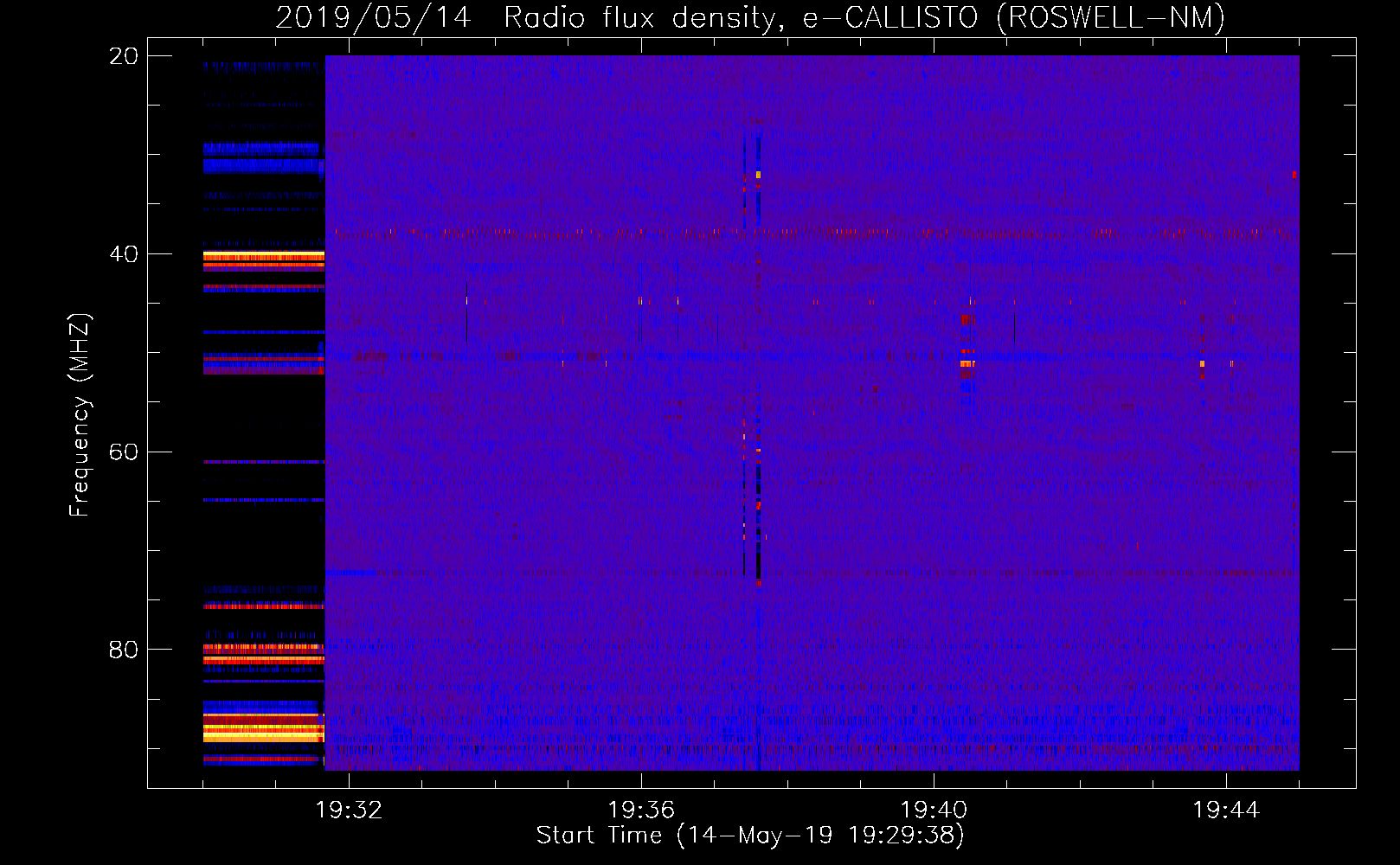Click the 19:36 time tick label
Image resolution: width=1400 pixels, height=865 pixels.
click(x=641, y=811)
